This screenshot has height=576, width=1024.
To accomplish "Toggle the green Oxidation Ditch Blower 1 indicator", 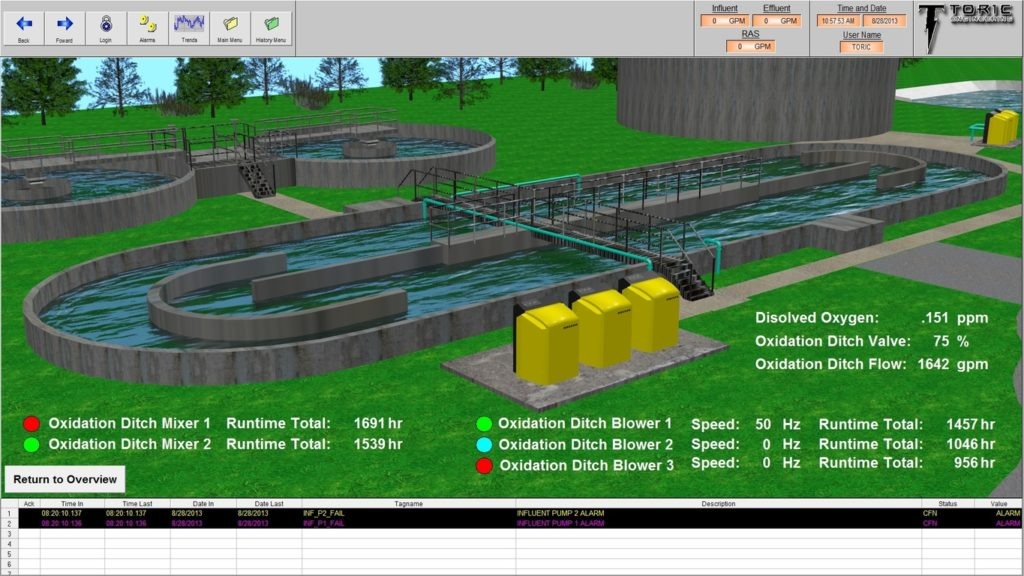I will tap(484, 424).
